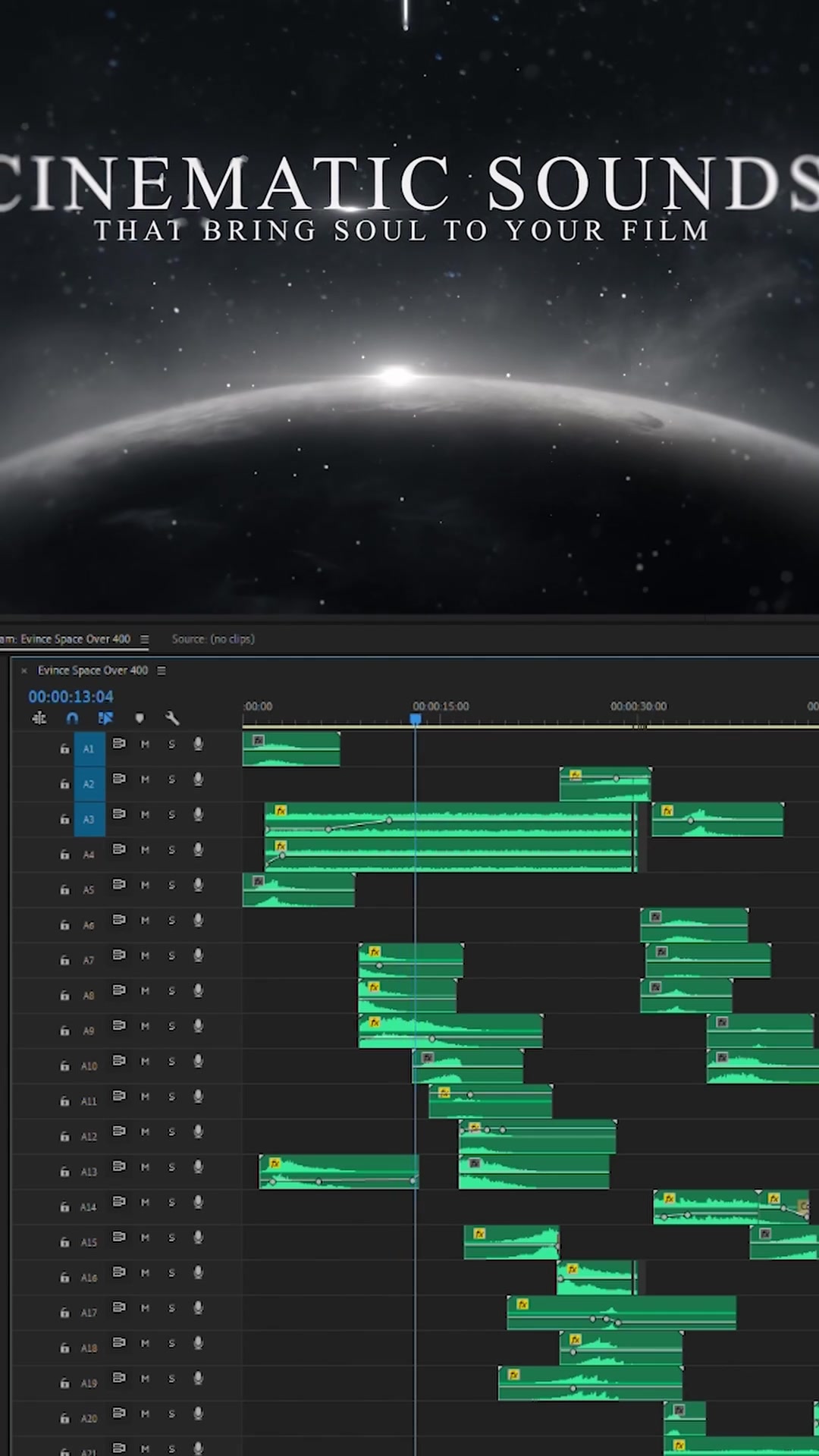Mute track A12 with M button
819x1456 pixels.
(x=145, y=1131)
